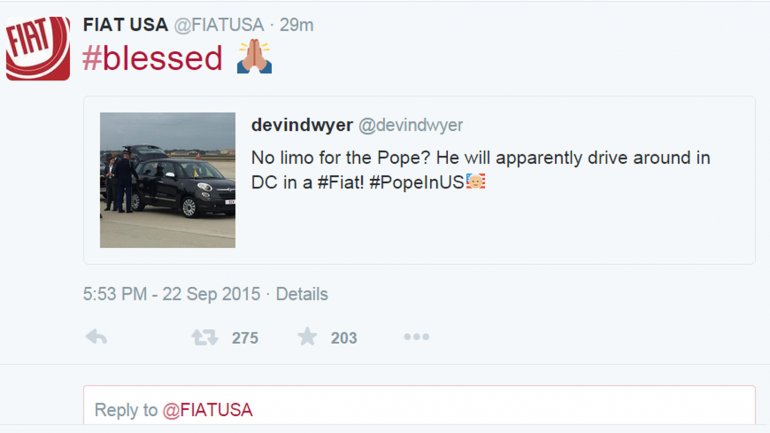View the 275 retweets count

pos(245,338)
